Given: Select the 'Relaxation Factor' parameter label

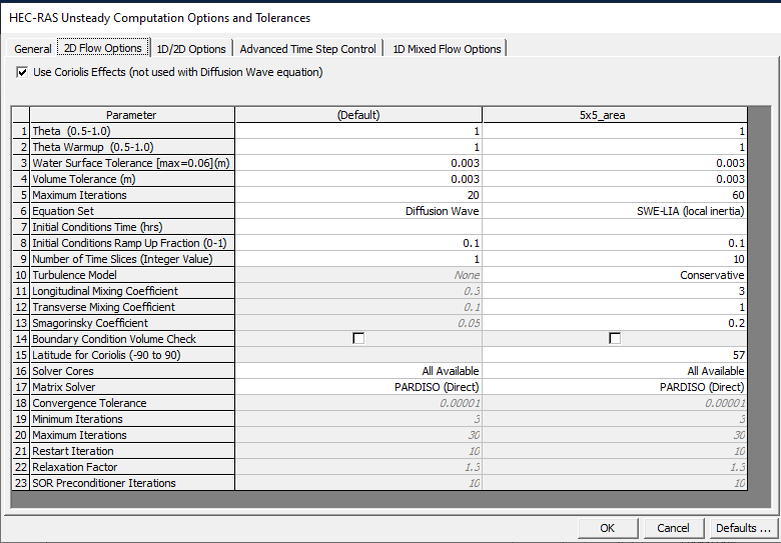Looking at the screenshot, I should pyautogui.click(x=131, y=467).
